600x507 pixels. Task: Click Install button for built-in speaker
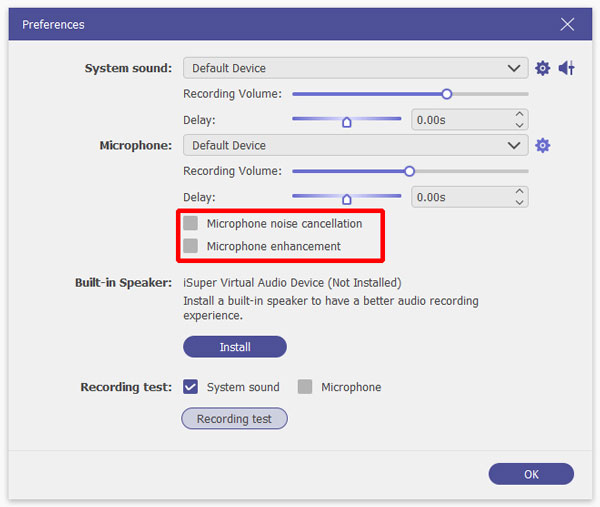(234, 347)
